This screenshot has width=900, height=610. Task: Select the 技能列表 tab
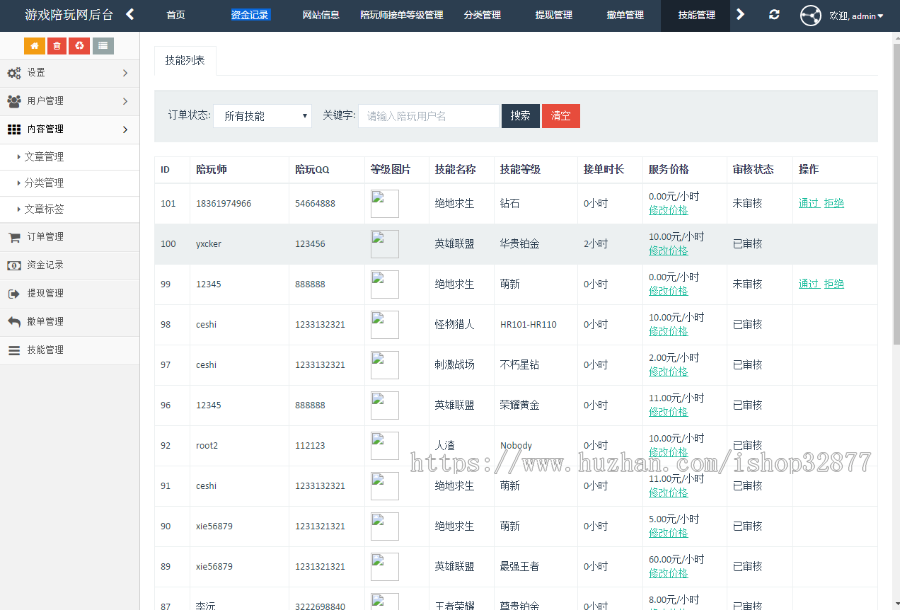[x=182, y=59]
